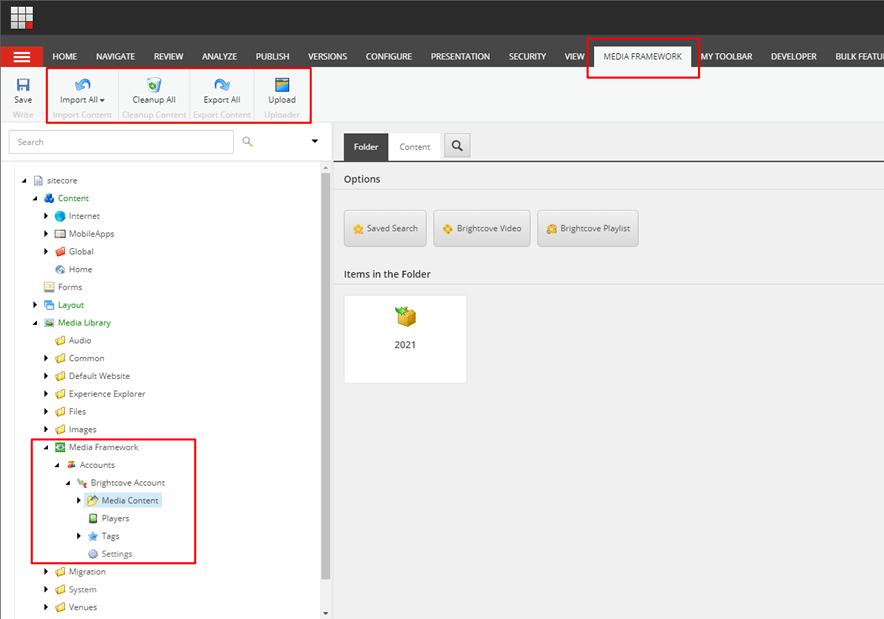Click the Settings gear icon in tree
This screenshot has height=619, width=884.
click(x=93, y=554)
